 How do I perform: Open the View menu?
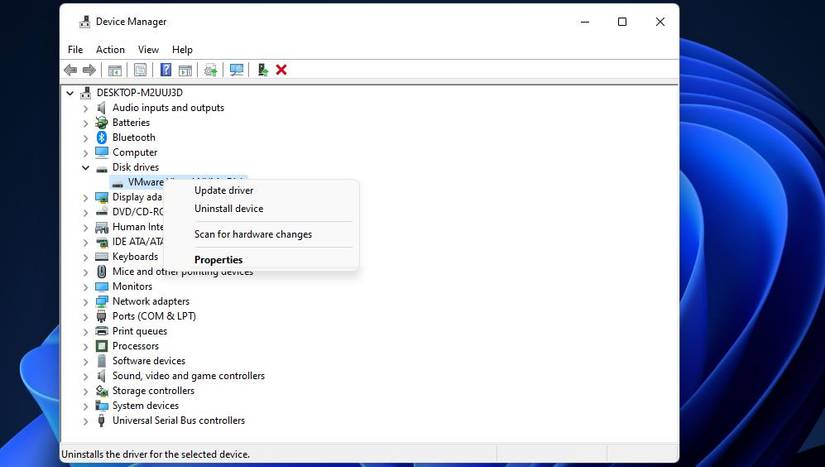click(x=148, y=49)
